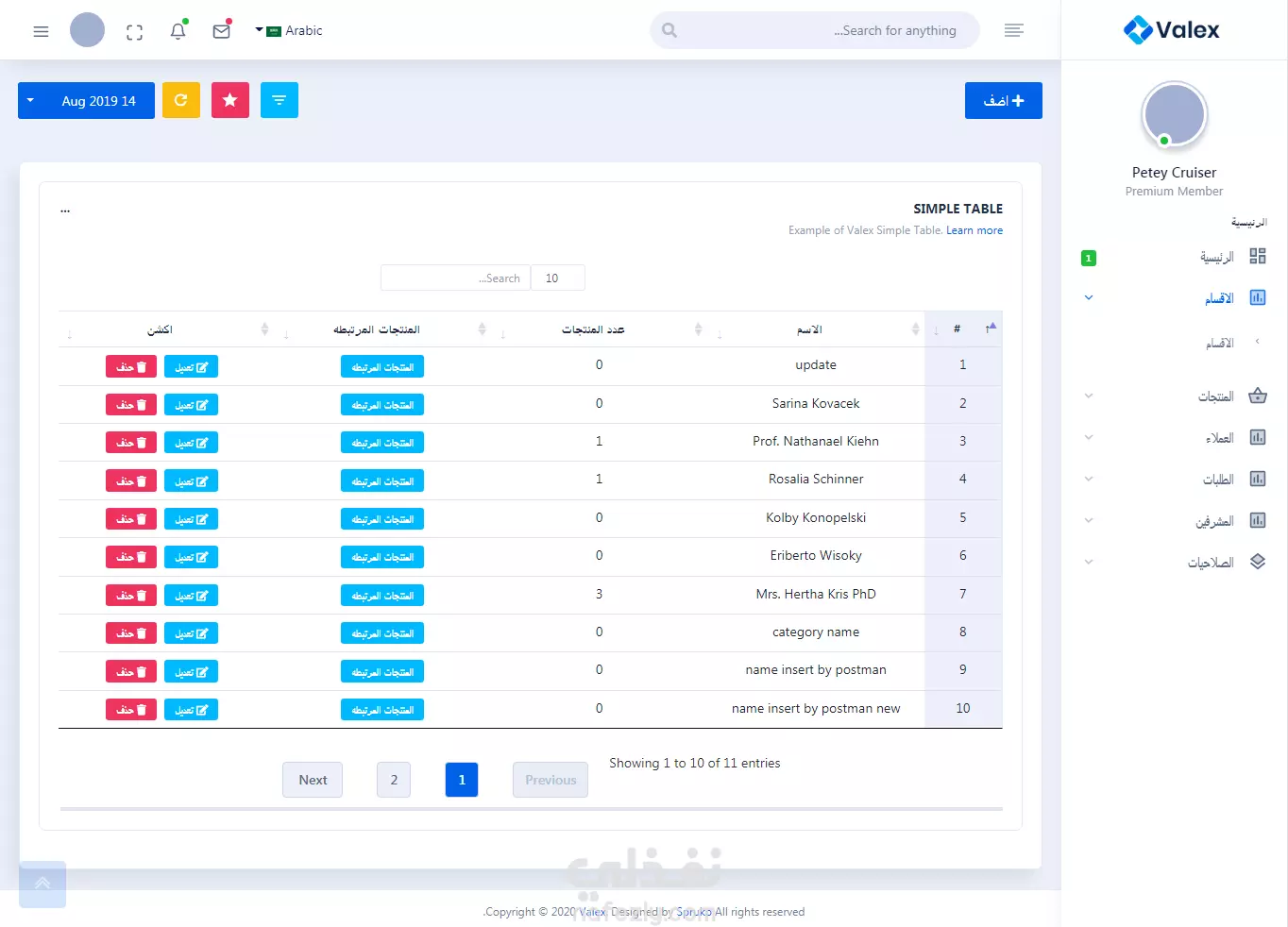This screenshot has width=1288, height=927.
Task: Click the scroll-to-top arrow button
Action: click(x=42, y=885)
